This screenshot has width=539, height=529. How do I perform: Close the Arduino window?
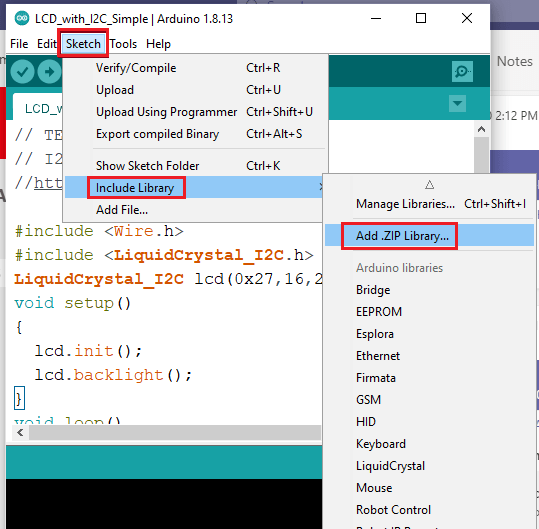(x=466, y=18)
